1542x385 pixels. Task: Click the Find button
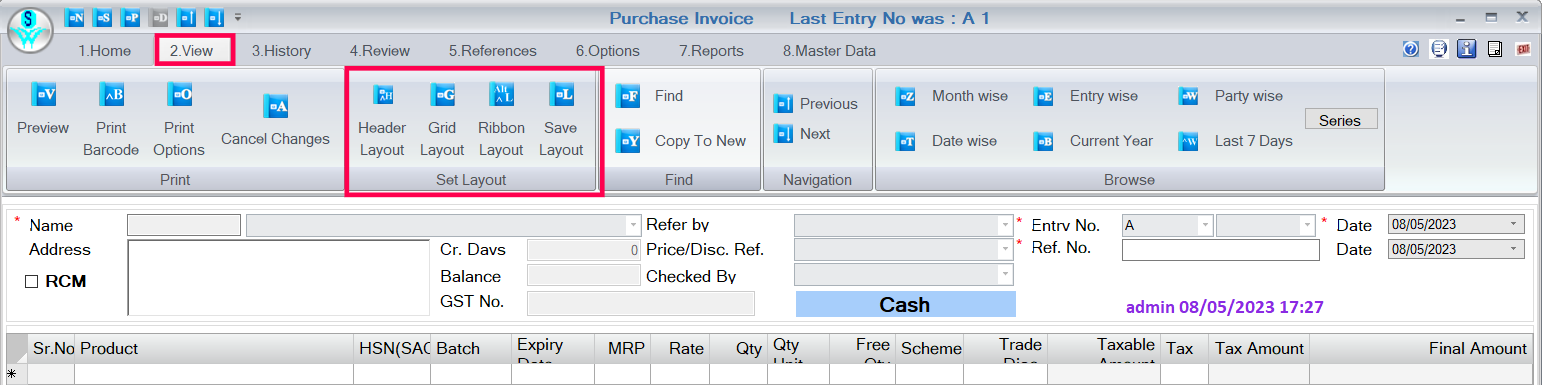tap(649, 96)
